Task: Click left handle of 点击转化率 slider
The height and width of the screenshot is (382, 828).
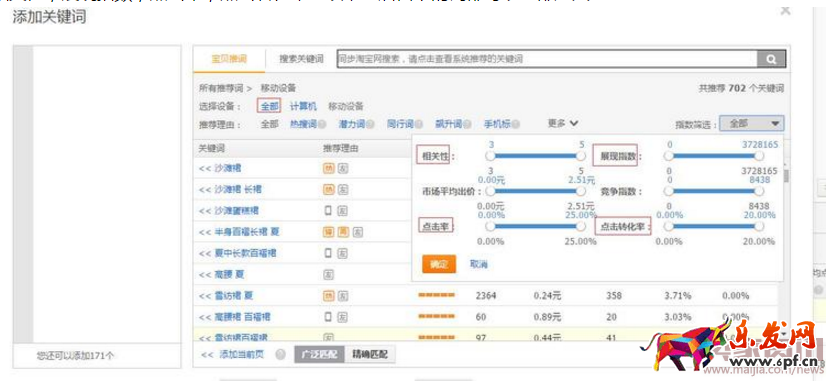Action: pyautogui.click(x=669, y=226)
